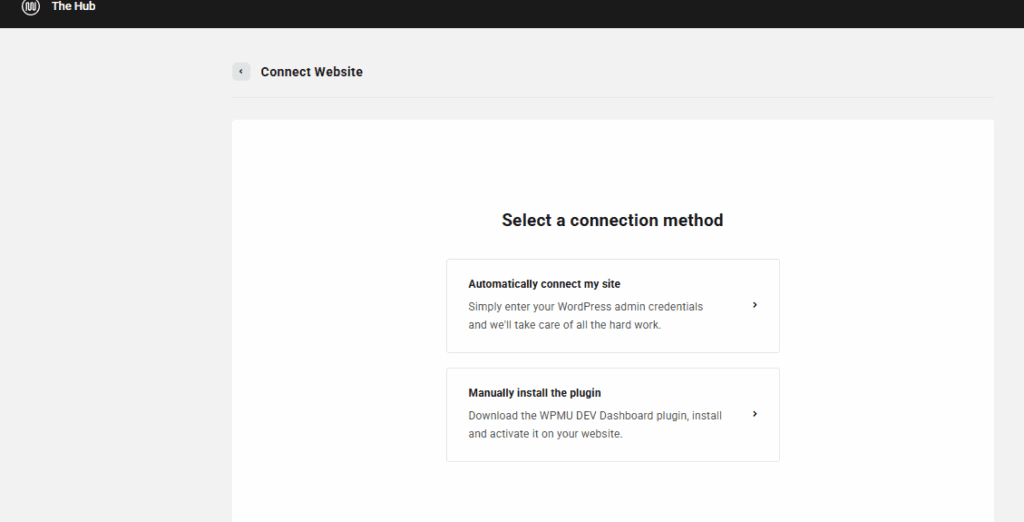Open The Hub home link

click(x=73, y=7)
